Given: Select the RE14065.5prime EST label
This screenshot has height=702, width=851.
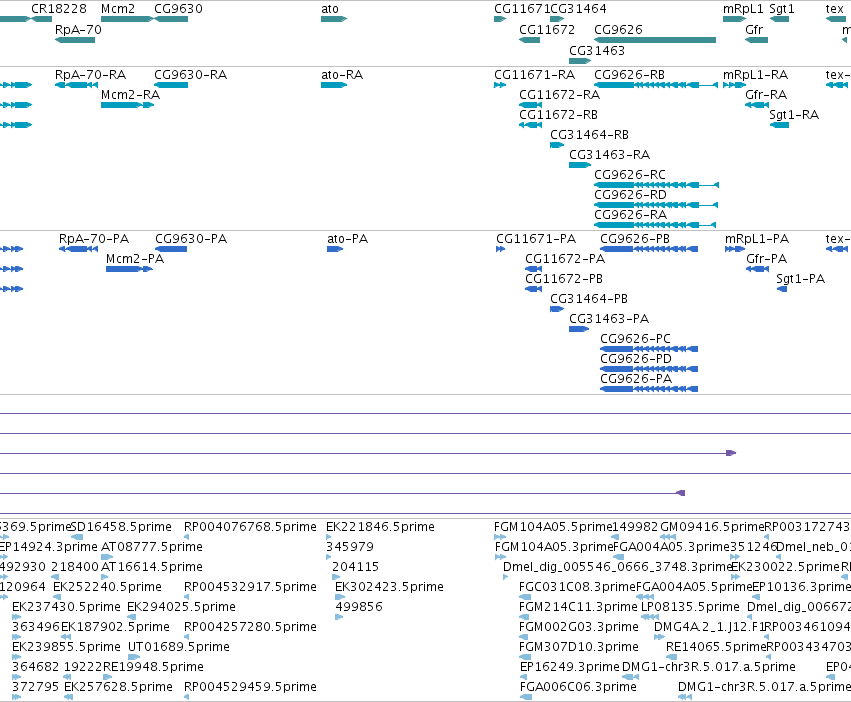Looking at the screenshot, I should (715, 647).
